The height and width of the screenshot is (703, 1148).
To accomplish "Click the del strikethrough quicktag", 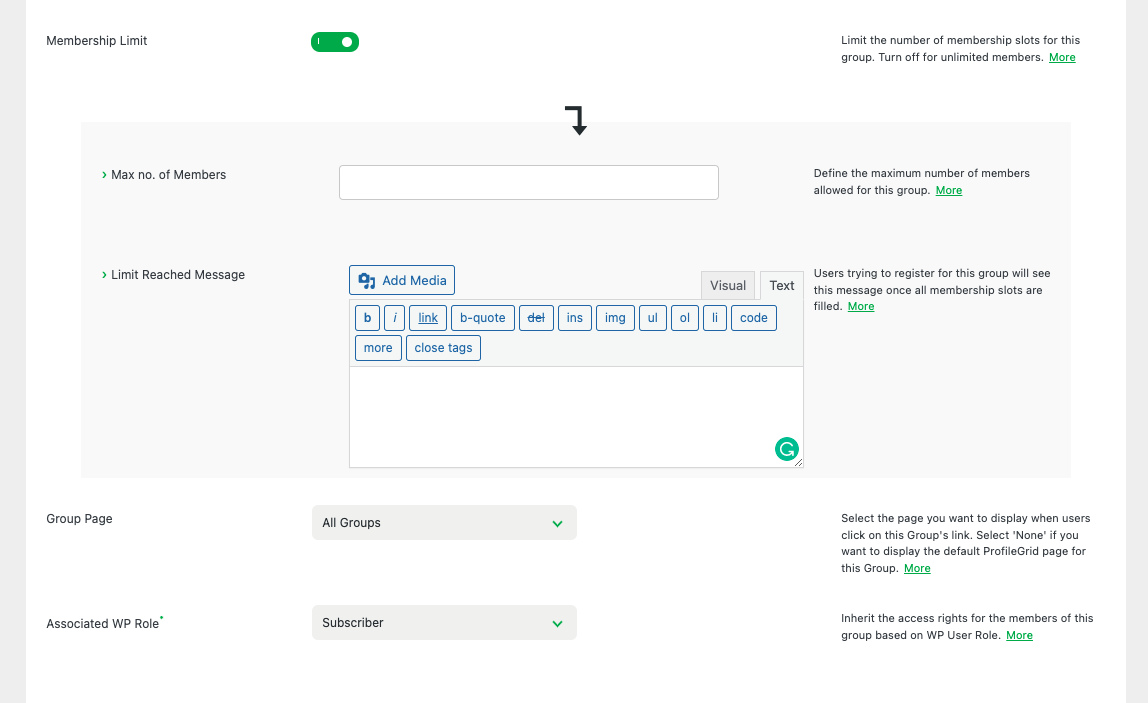I will [x=536, y=318].
